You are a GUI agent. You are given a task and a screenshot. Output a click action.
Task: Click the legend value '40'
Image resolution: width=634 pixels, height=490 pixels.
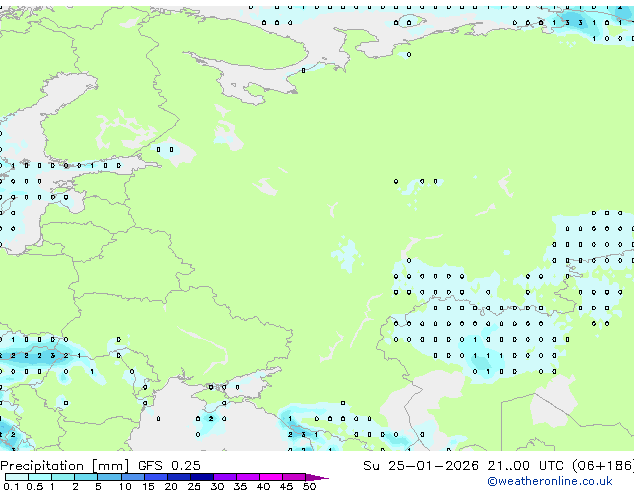[x=263, y=486]
